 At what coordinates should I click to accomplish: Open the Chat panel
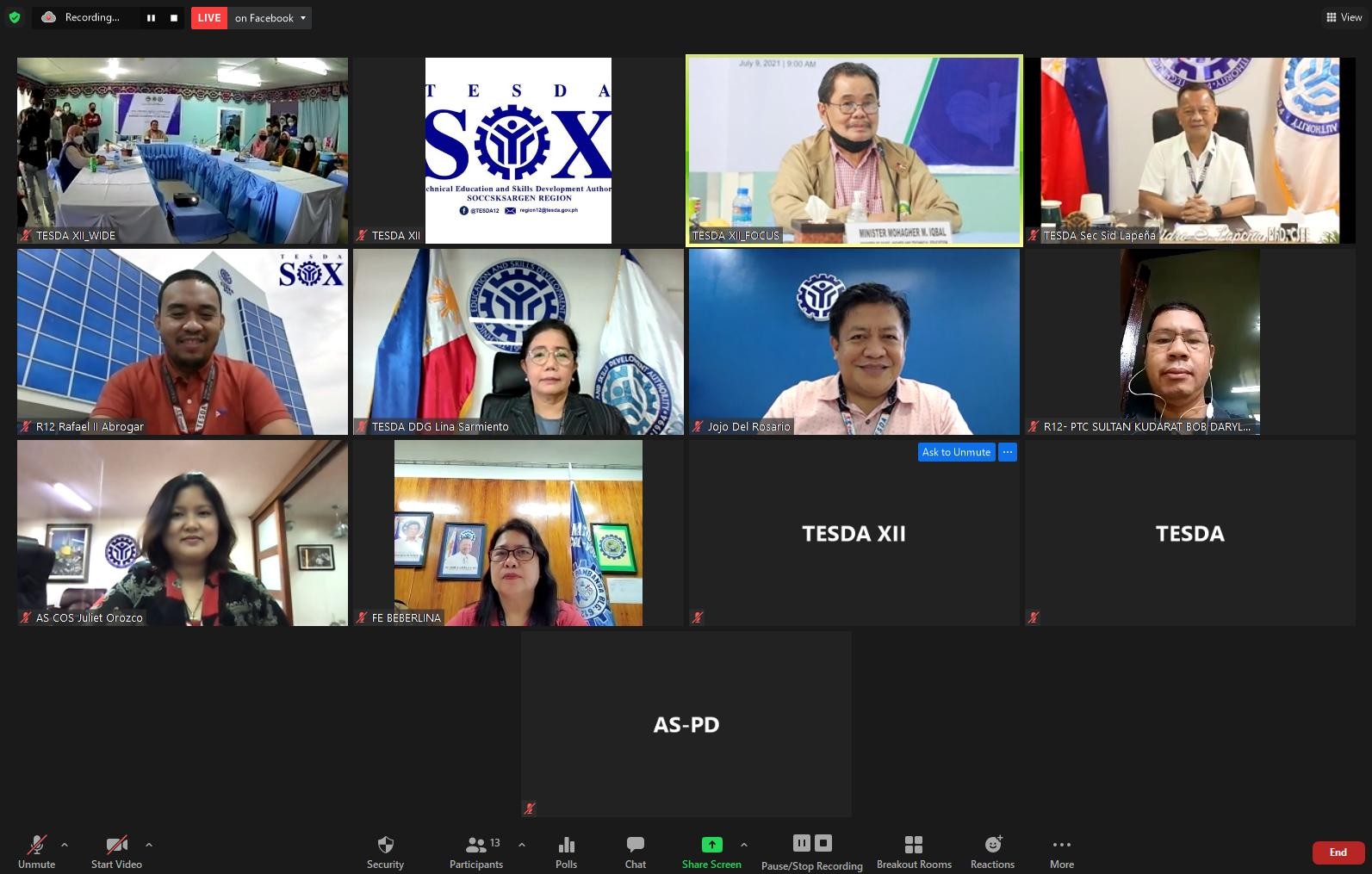[636, 852]
